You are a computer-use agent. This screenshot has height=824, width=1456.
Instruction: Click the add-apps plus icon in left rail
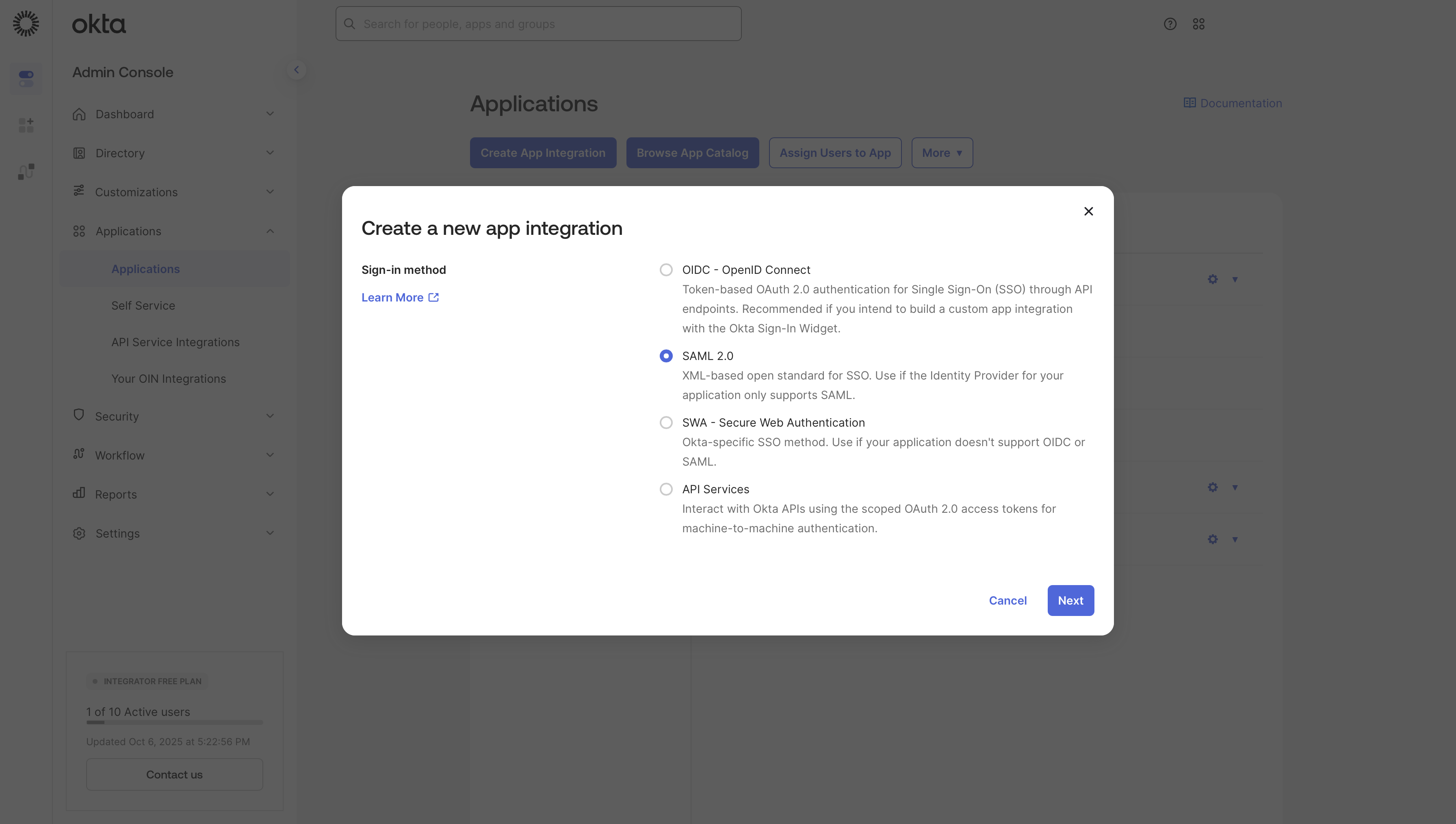[26, 125]
